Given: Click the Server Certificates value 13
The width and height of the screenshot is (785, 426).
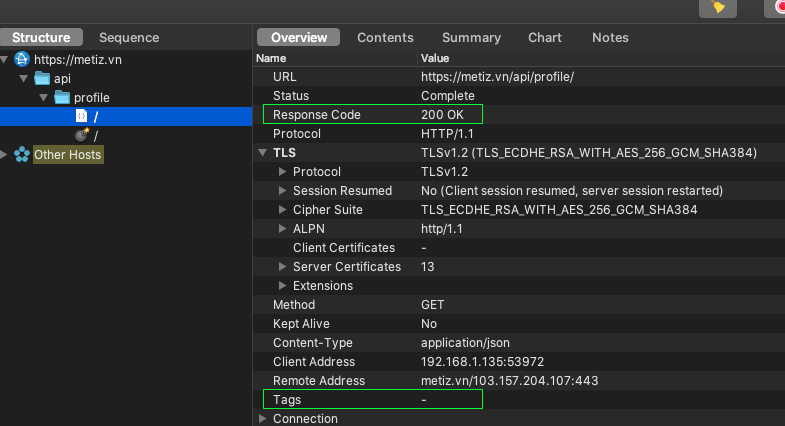Looking at the screenshot, I should click(x=428, y=267).
